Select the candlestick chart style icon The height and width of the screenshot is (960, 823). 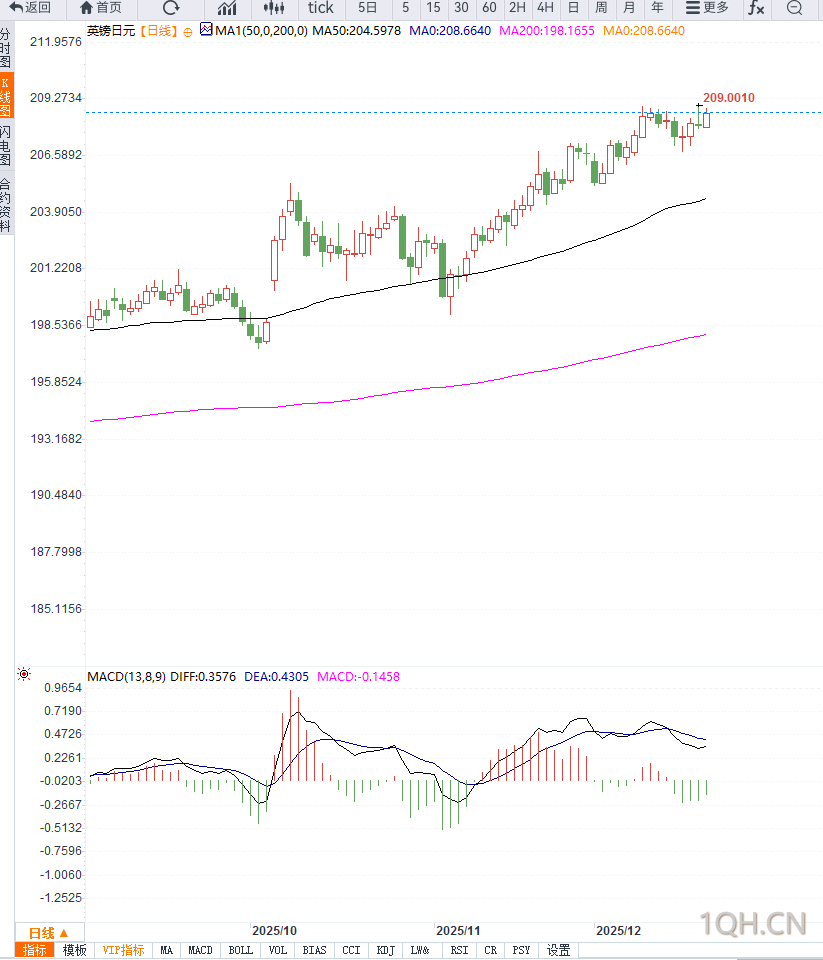(274, 8)
